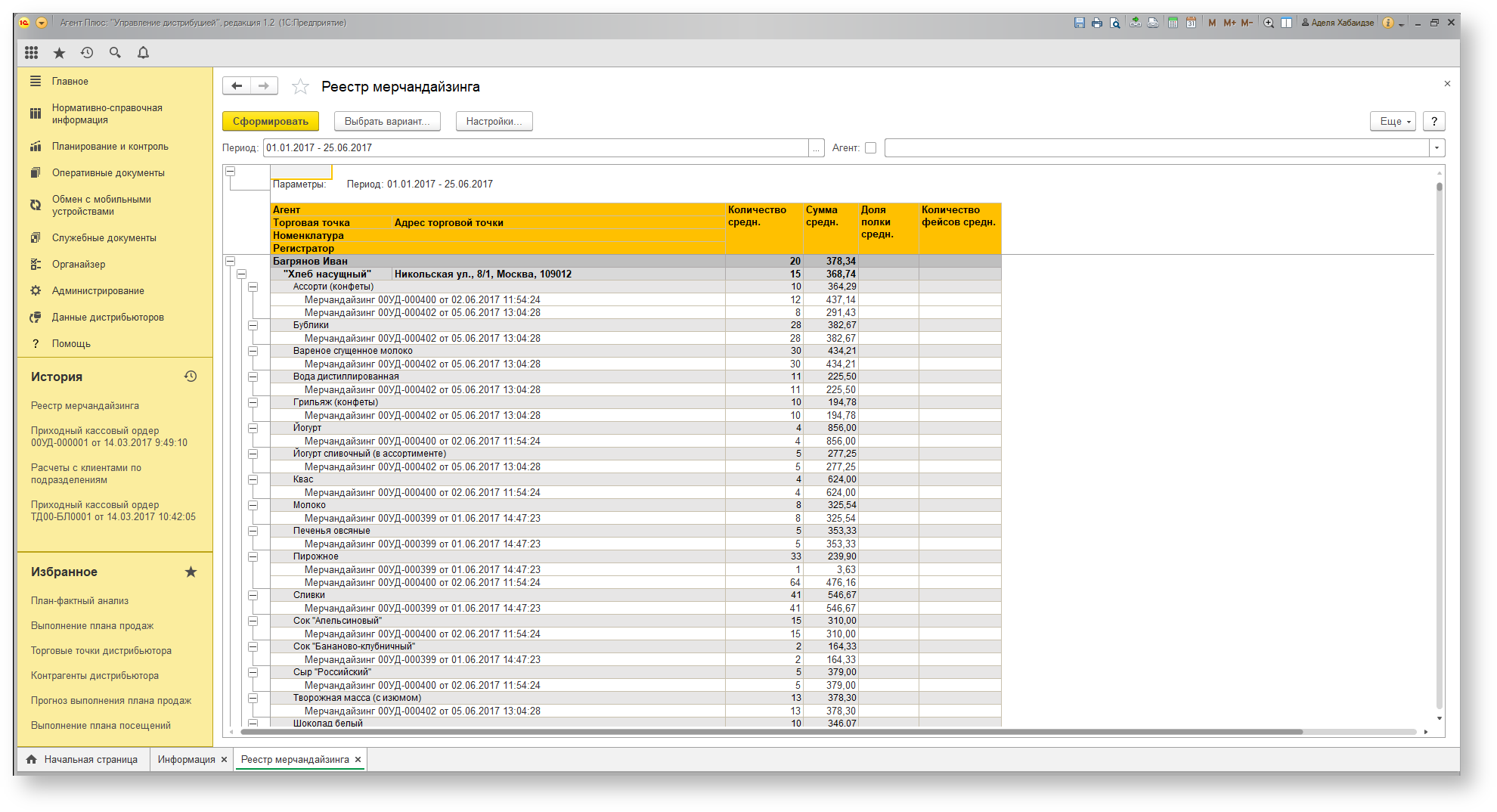The image size is (1497, 812).
Task: Add report to favorites with star icon
Action: (x=300, y=87)
